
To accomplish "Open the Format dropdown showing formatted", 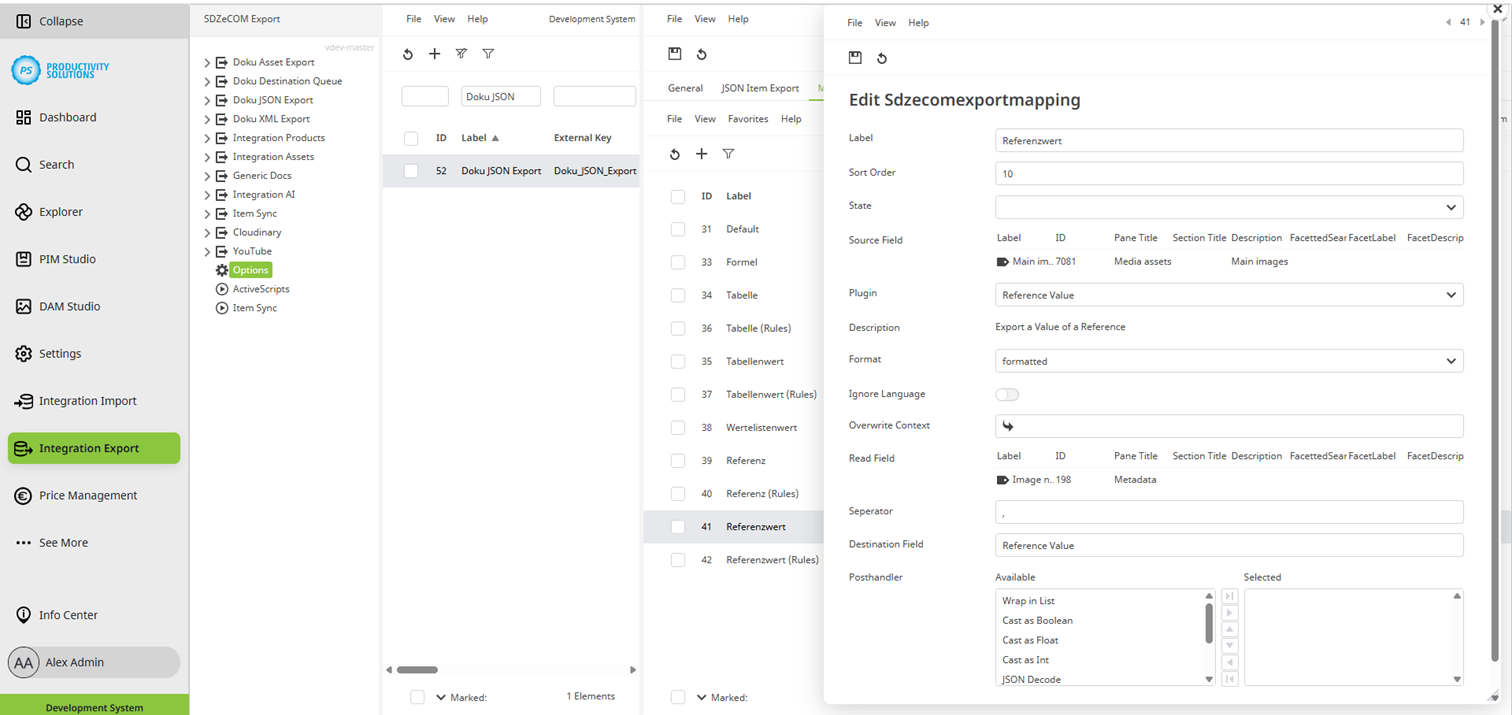I will (1228, 360).
